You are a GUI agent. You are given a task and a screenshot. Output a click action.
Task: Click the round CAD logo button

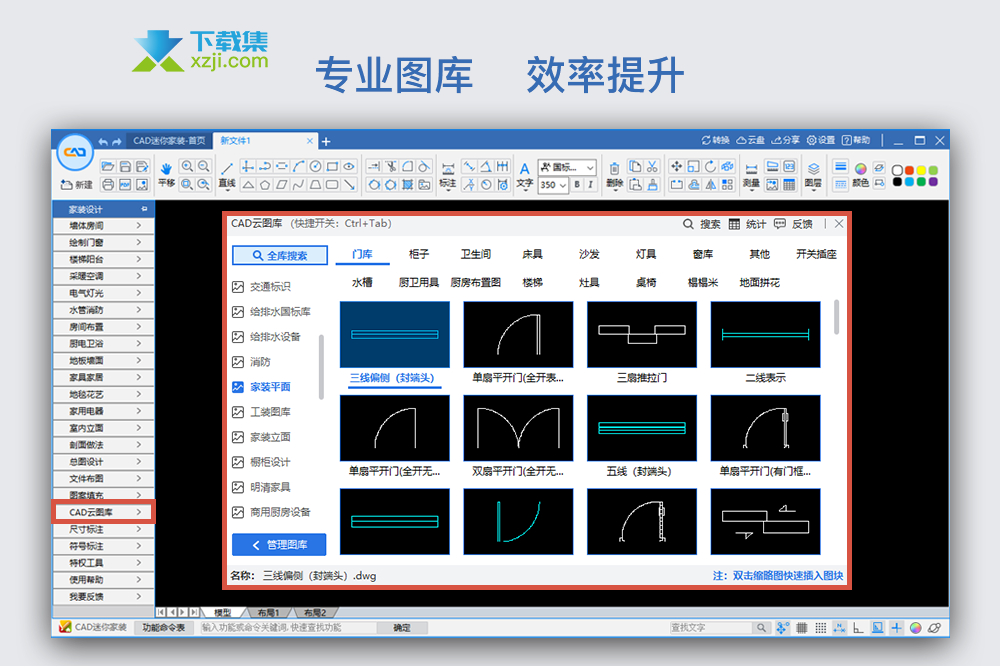(75, 152)
